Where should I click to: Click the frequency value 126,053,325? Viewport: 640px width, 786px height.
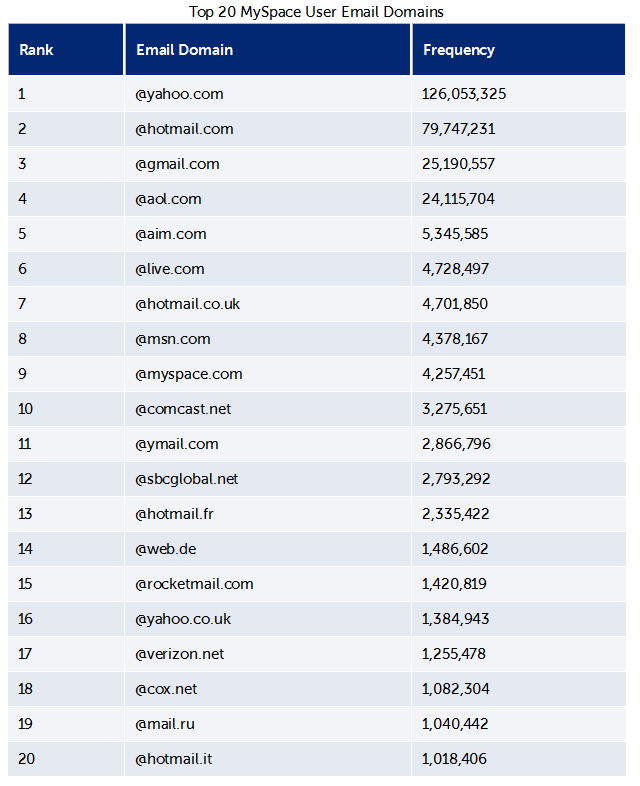[464, 94]
